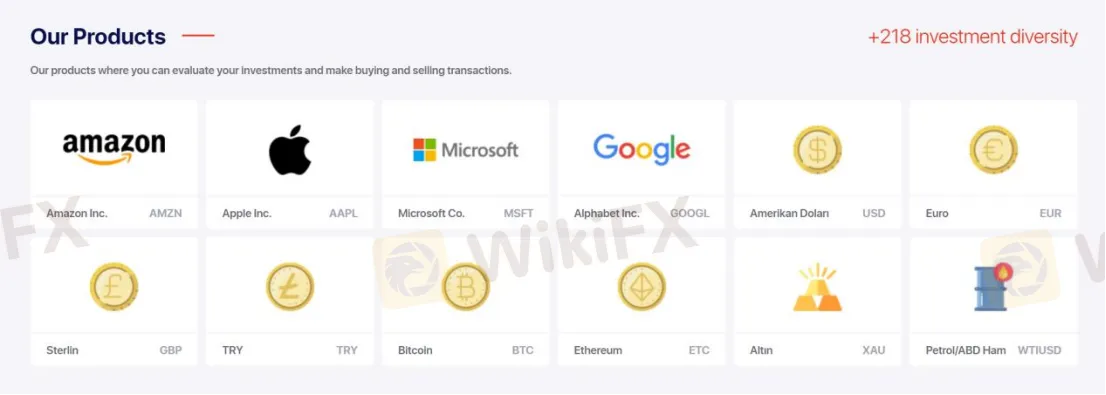Open the +218 investment diversity link
Viewport: 1106px width, 395px height.
coord(973,37)
